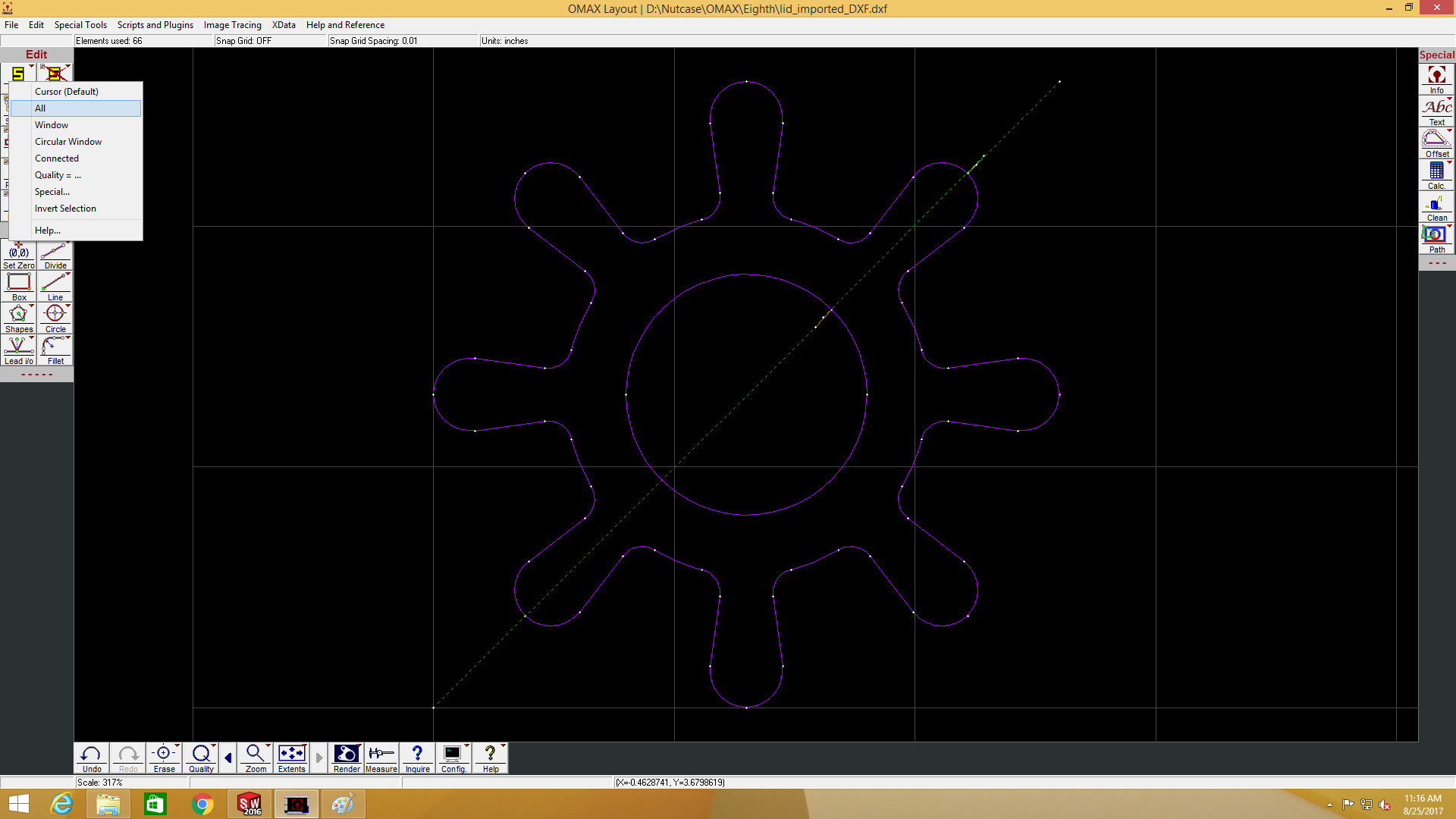This screenshot has width=1456, height=819.
Task: Select the Measure tool
Action: (381, 757)
